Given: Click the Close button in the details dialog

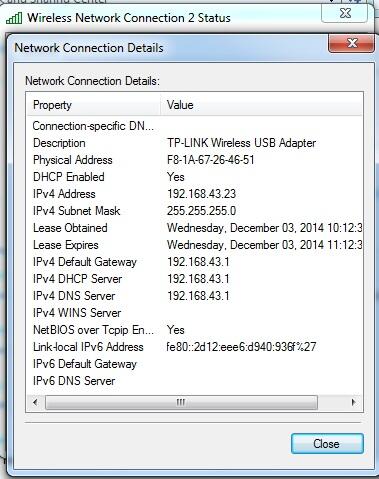Looking at the screenshot, I should (327, 444).
